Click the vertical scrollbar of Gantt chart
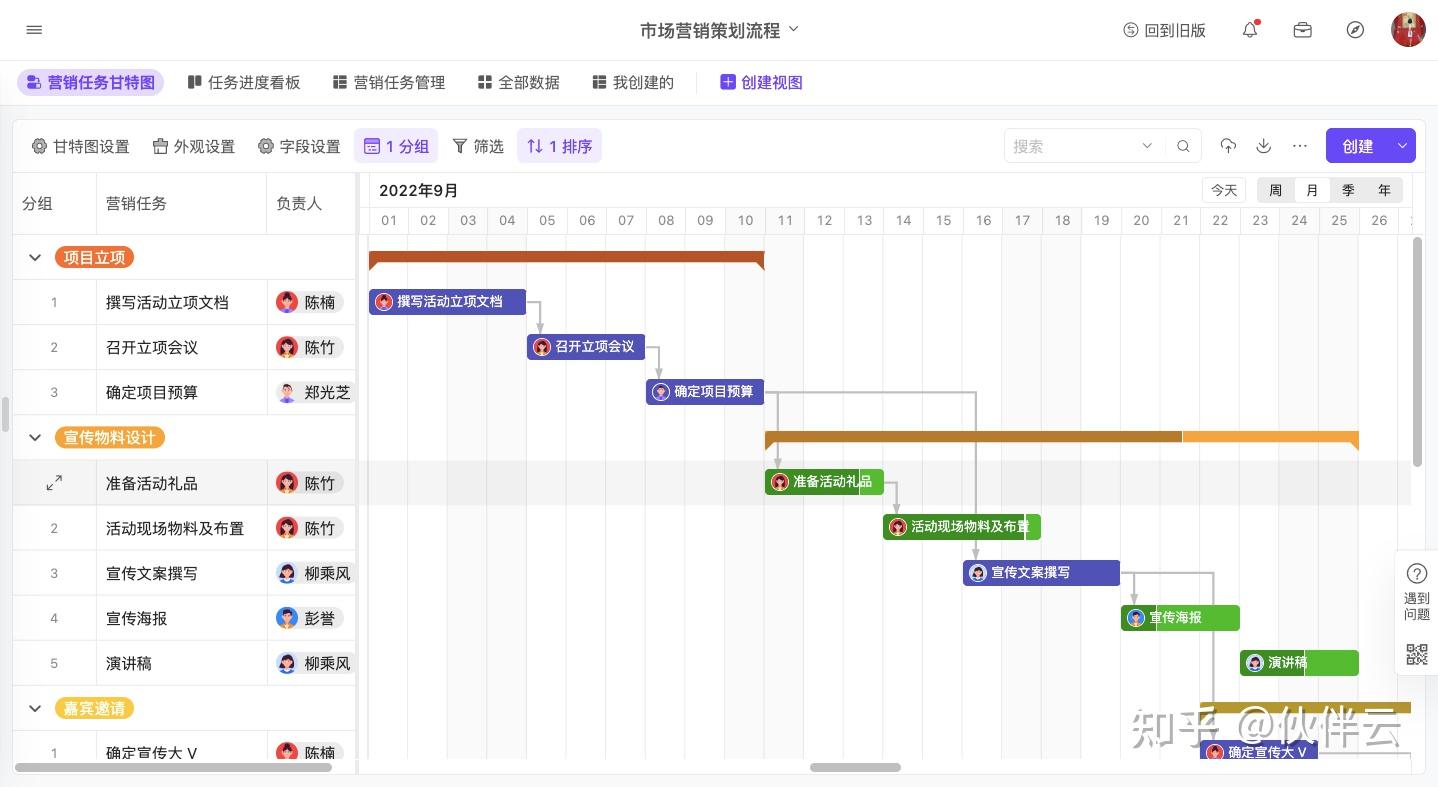The height and width of the screenshot is (787, 1438). point(1417,352)
